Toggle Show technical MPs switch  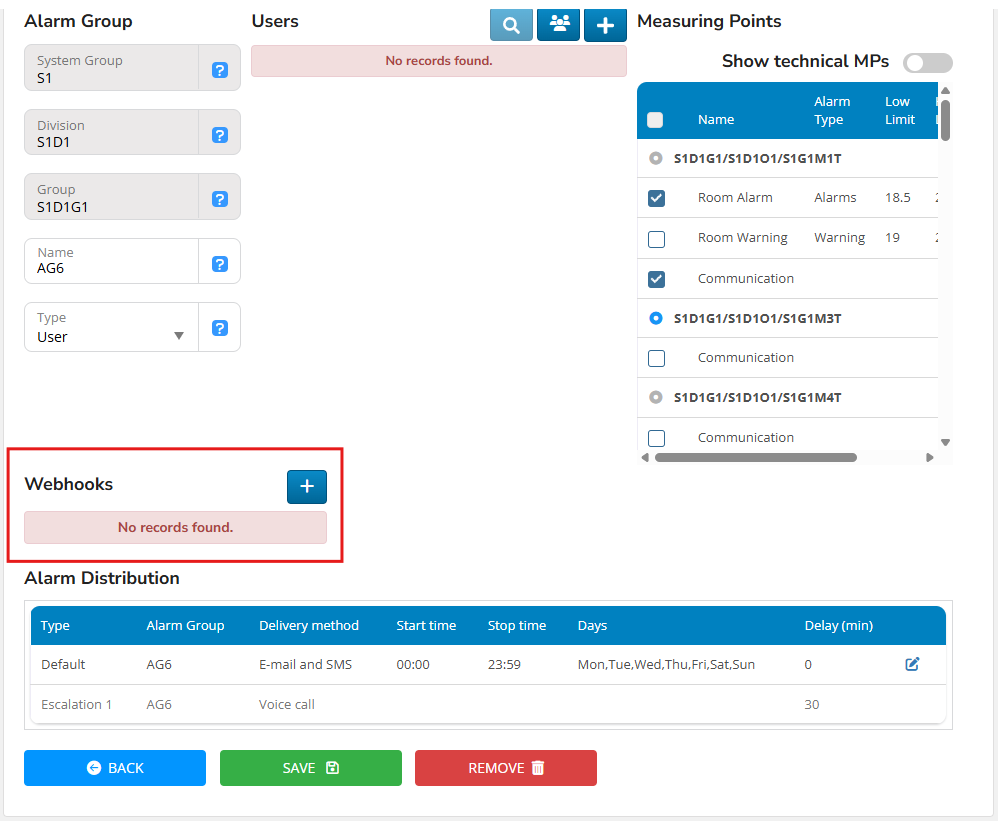pyautogui.click(x=927, y=63)
